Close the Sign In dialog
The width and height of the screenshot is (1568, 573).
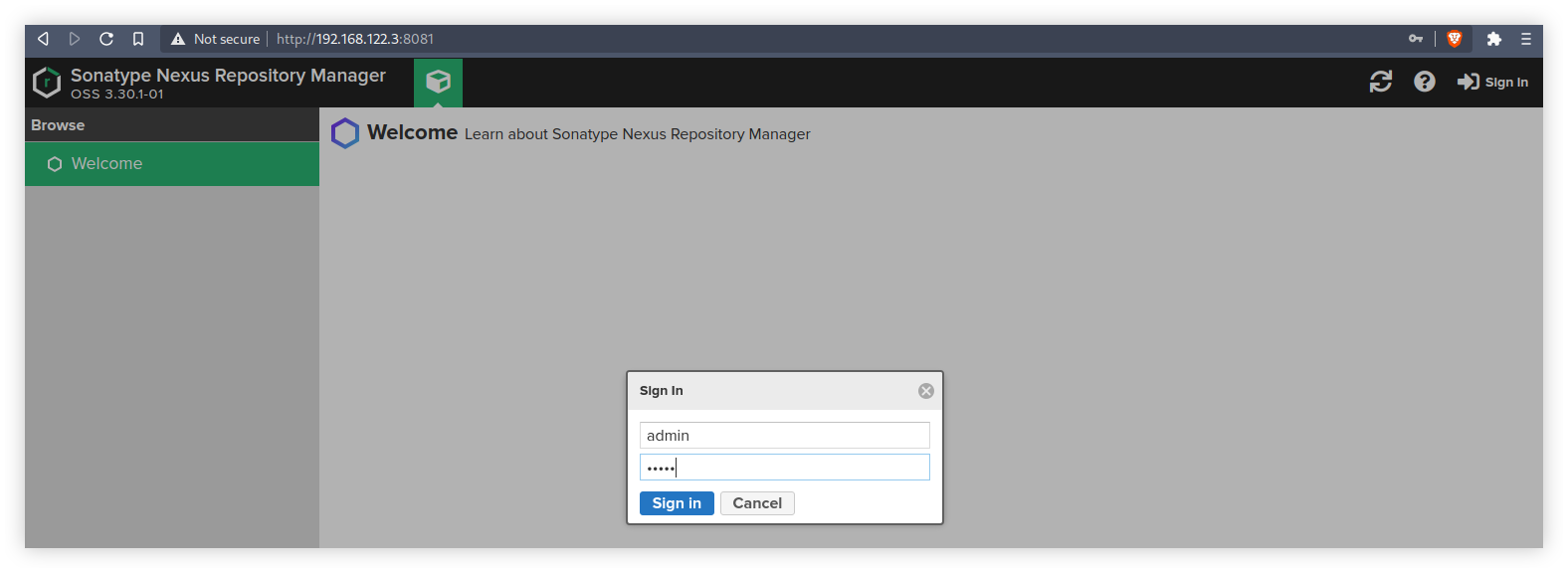tap(925, 391)
